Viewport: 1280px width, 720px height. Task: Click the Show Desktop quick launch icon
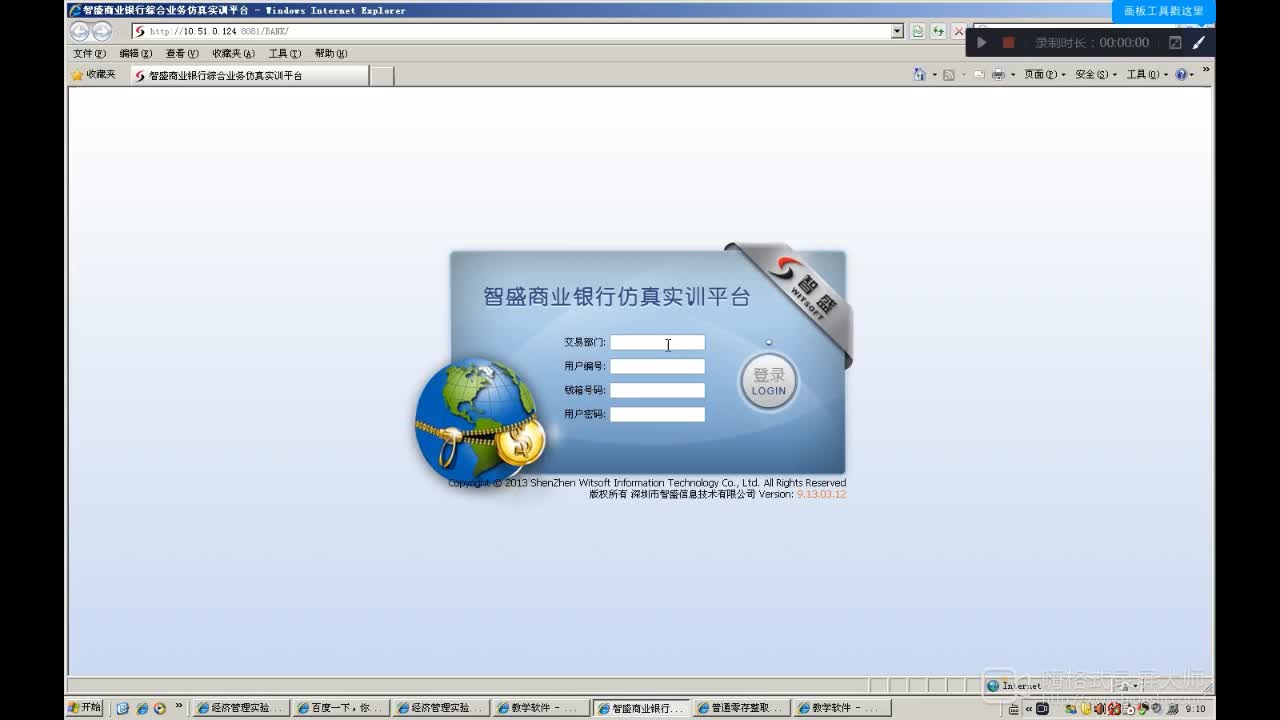(x=123, y=708)
